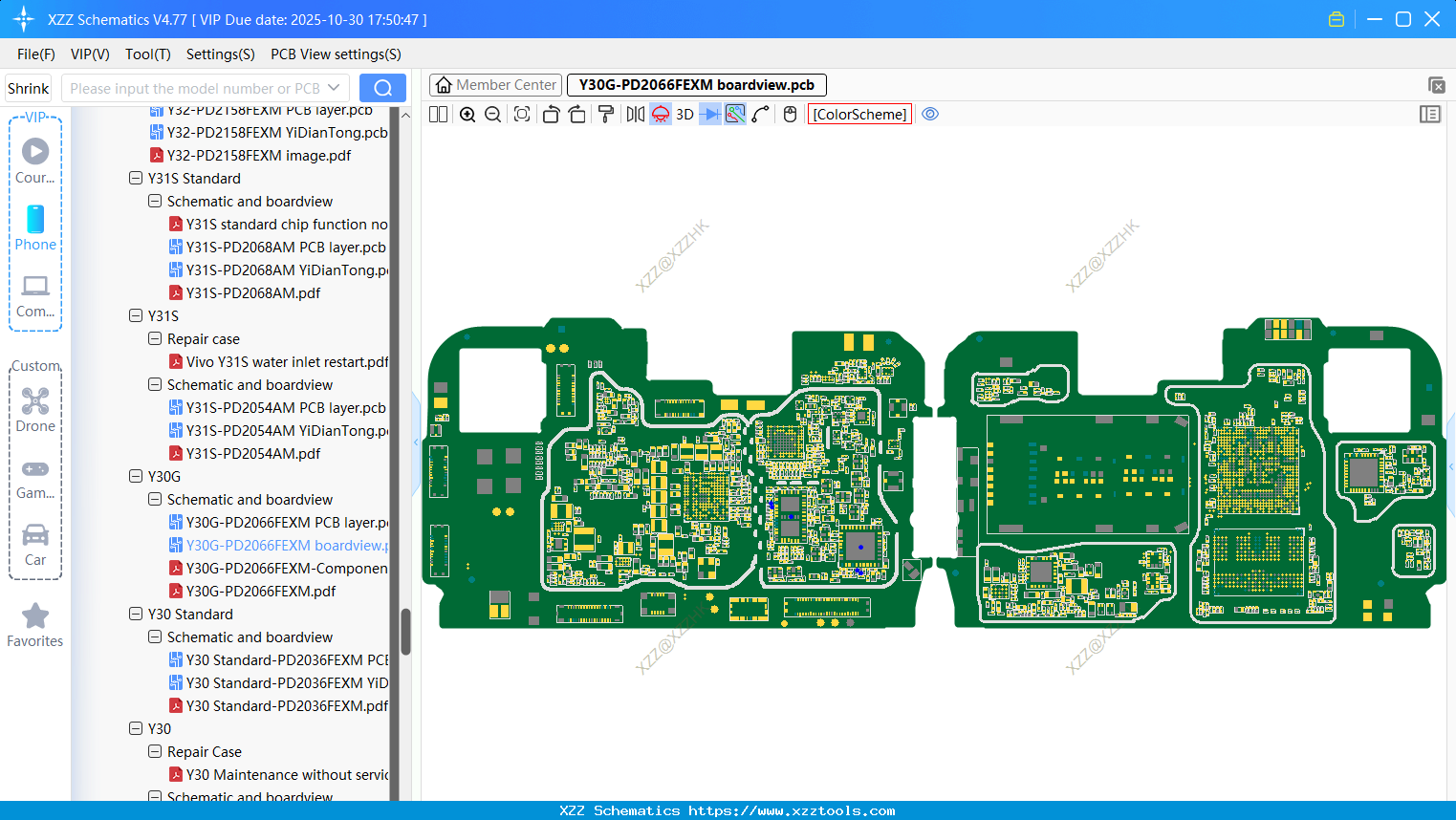
Task: Open the model number dropdown arrow
Action: tap(334, 88)
